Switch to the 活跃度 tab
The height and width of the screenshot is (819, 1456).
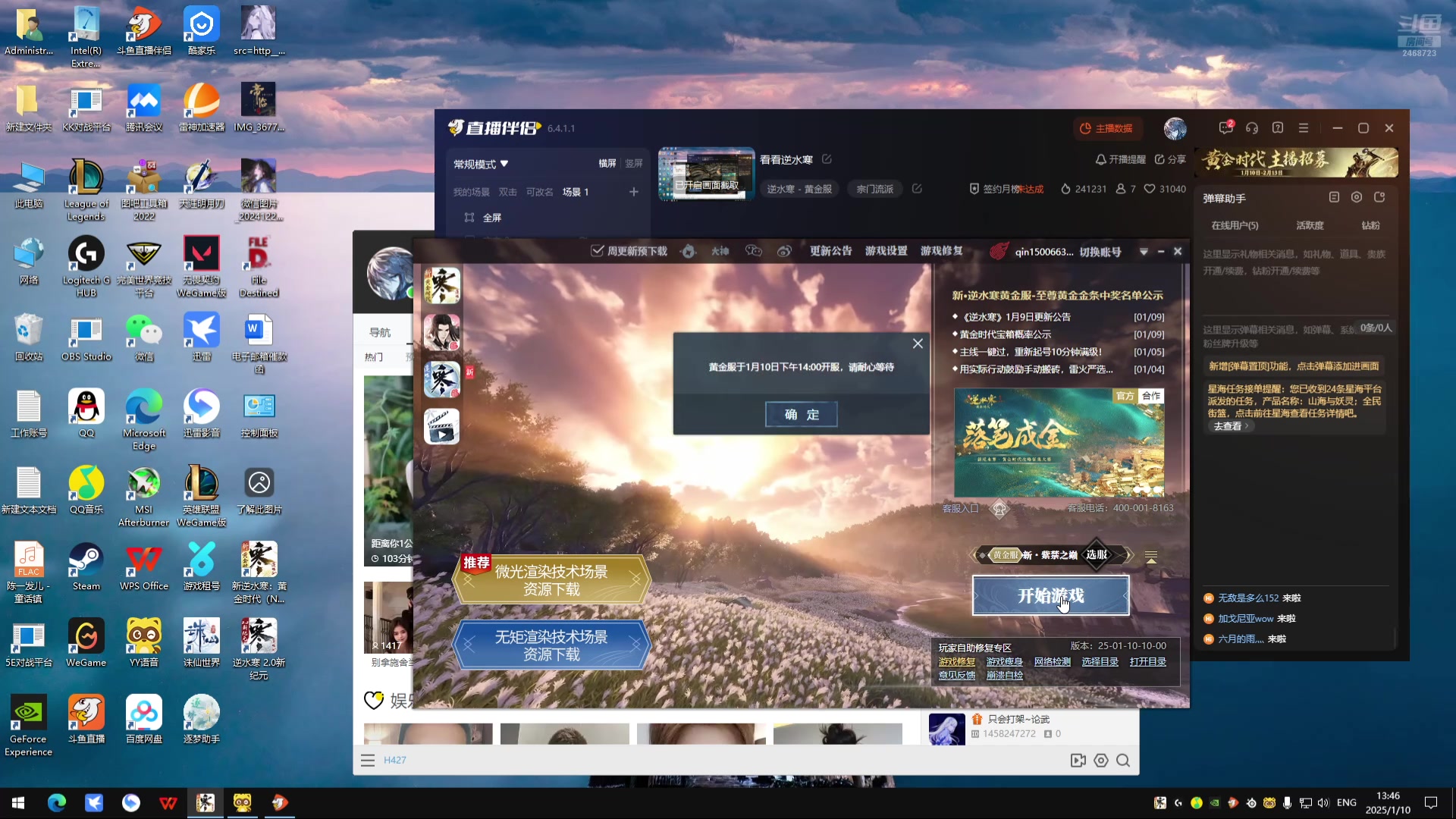(x=1310, y=225)
